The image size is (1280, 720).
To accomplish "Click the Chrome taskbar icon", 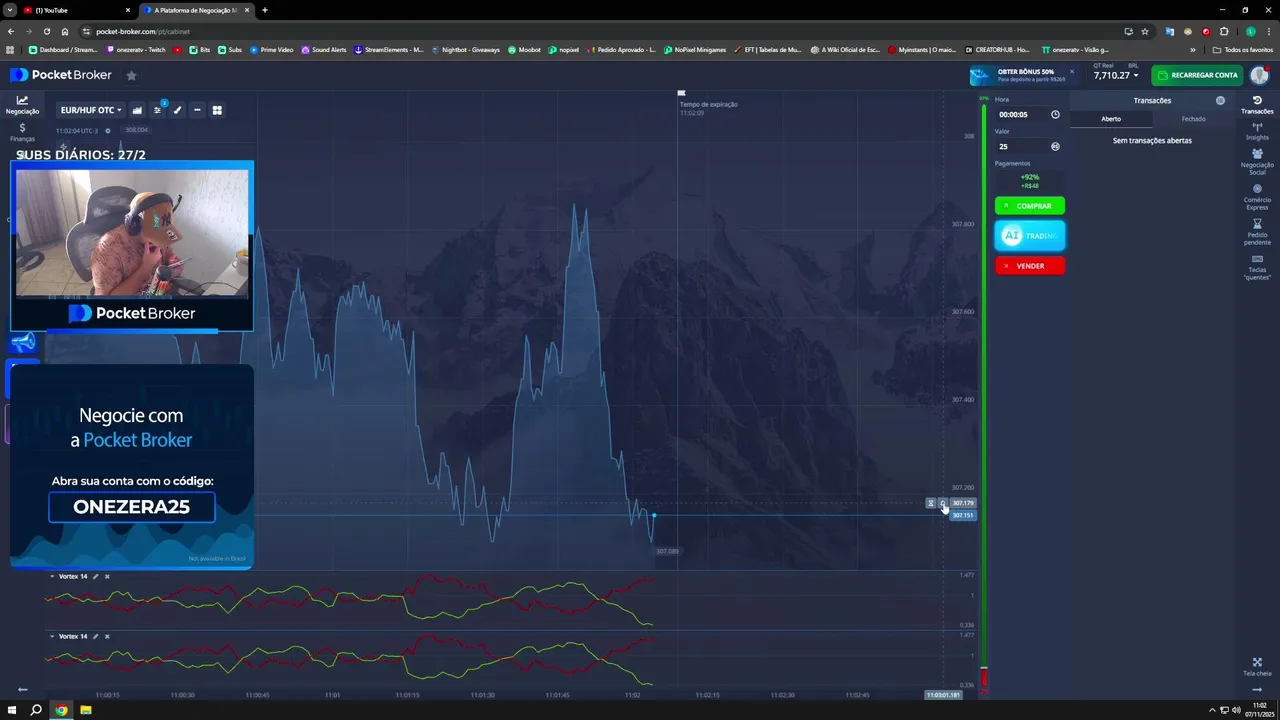I will tap(61, 710).
